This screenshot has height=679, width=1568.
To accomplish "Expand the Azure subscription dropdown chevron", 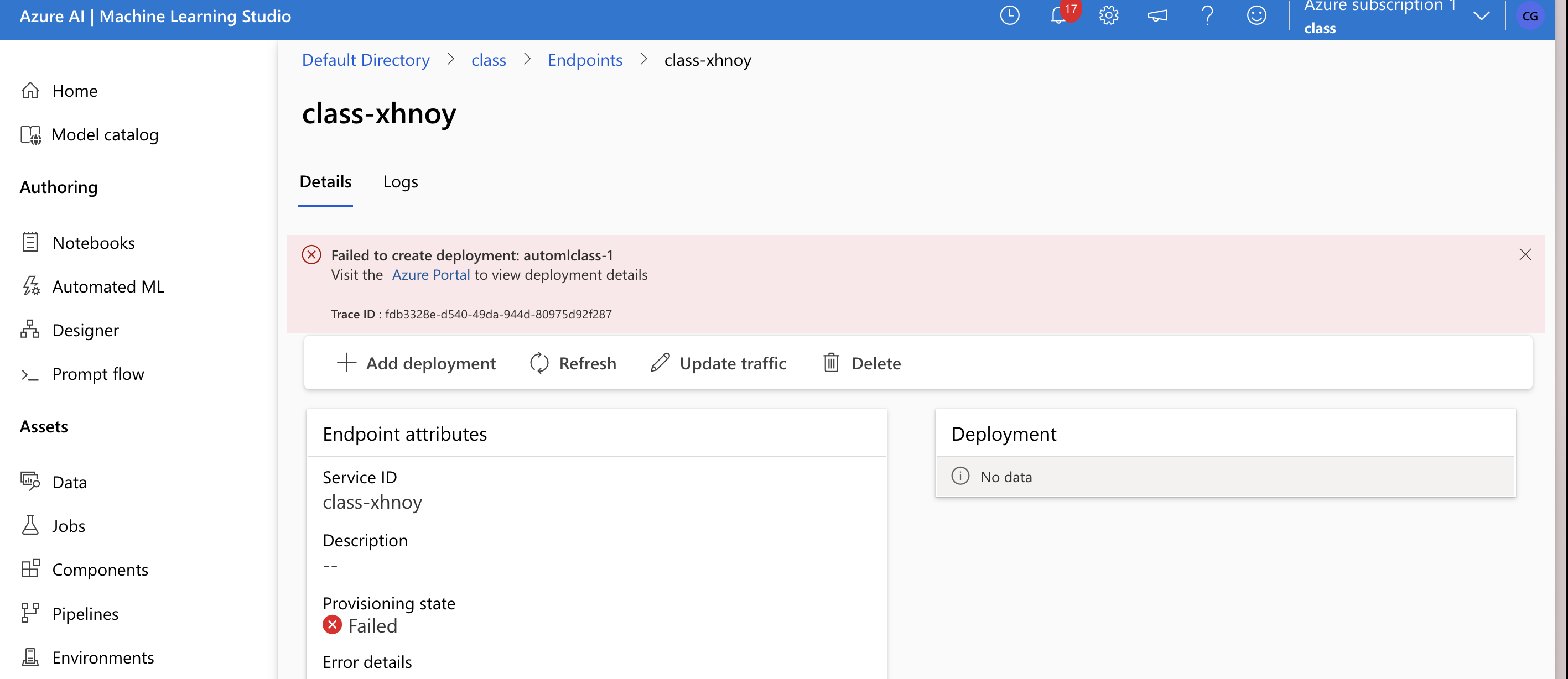I will pyautogui.click(x=1481, y=16).
